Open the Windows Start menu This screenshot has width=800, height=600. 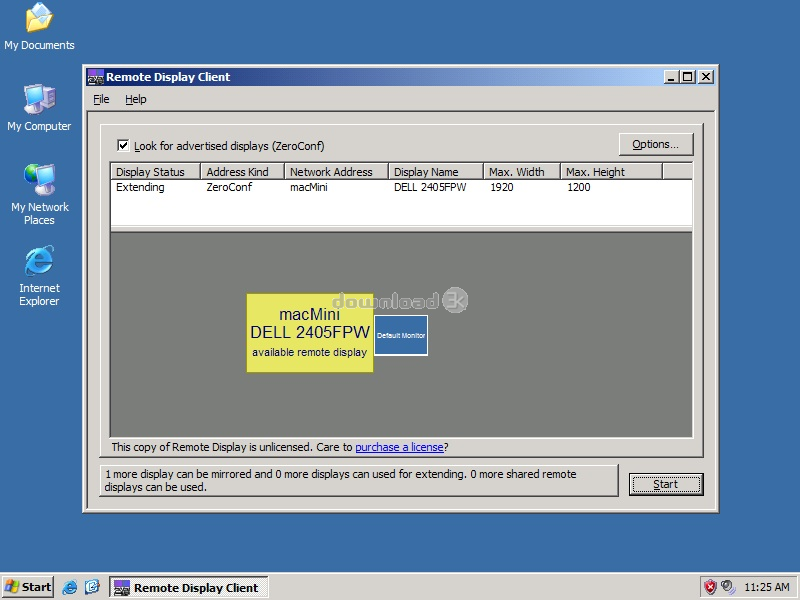point(28,587)
